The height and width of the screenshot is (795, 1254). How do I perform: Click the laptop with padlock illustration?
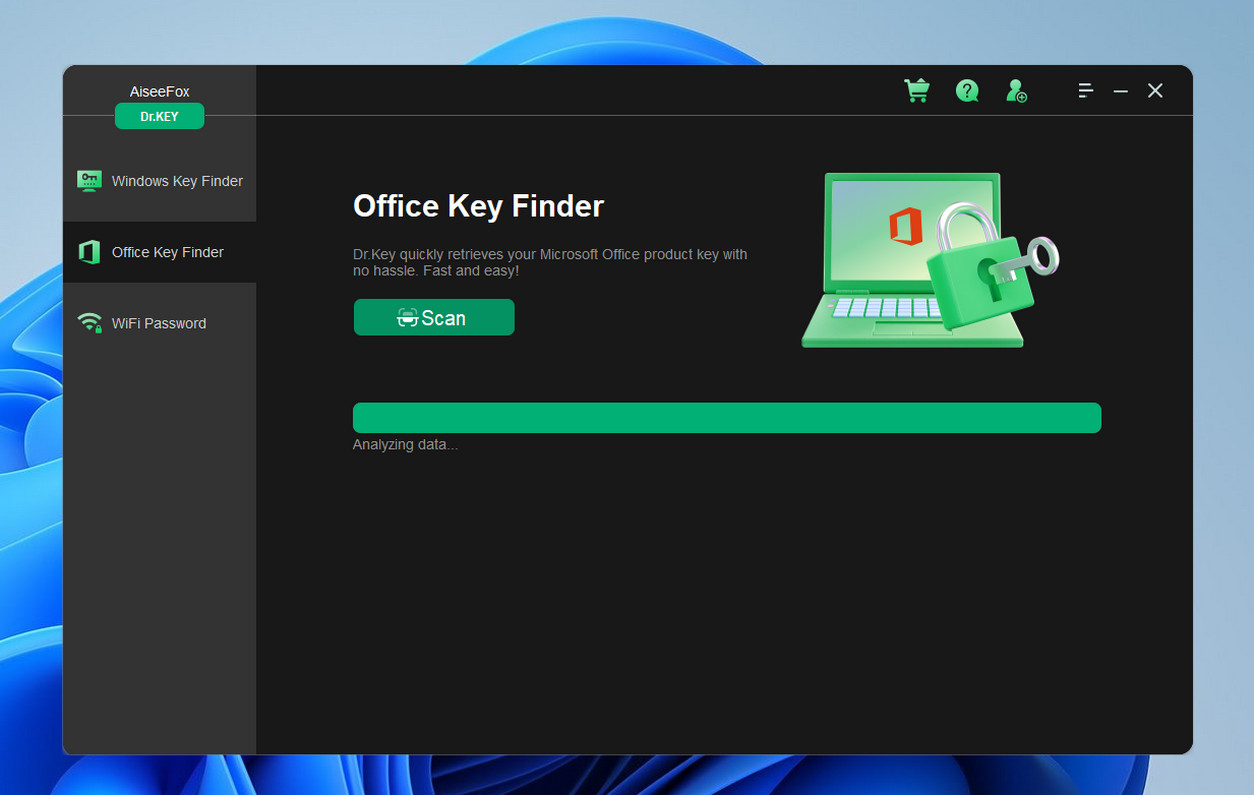(930, 260)
